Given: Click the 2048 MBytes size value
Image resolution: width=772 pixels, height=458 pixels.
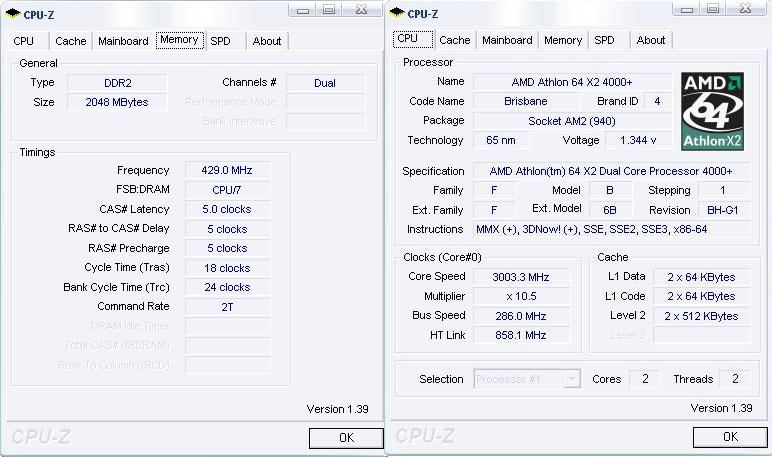Looking at the screenshot, I should (117, 102).
